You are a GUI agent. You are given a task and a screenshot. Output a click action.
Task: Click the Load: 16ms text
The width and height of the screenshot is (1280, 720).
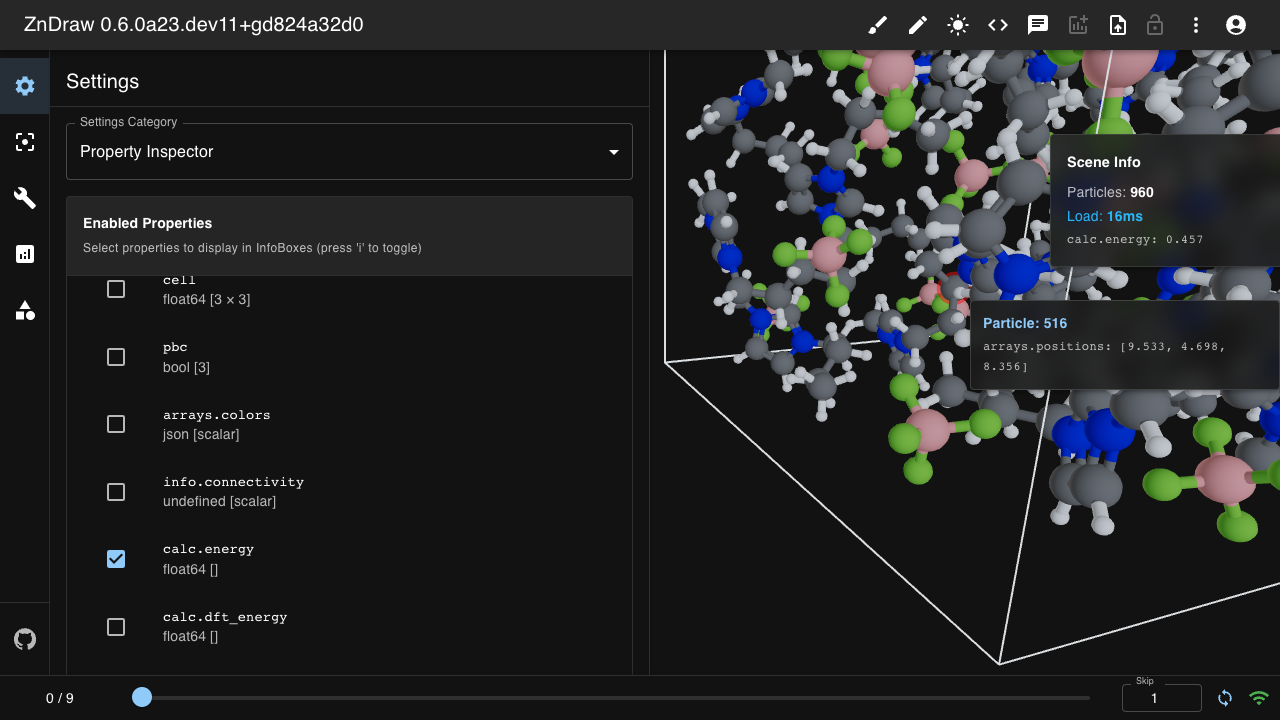[1104, 216]
